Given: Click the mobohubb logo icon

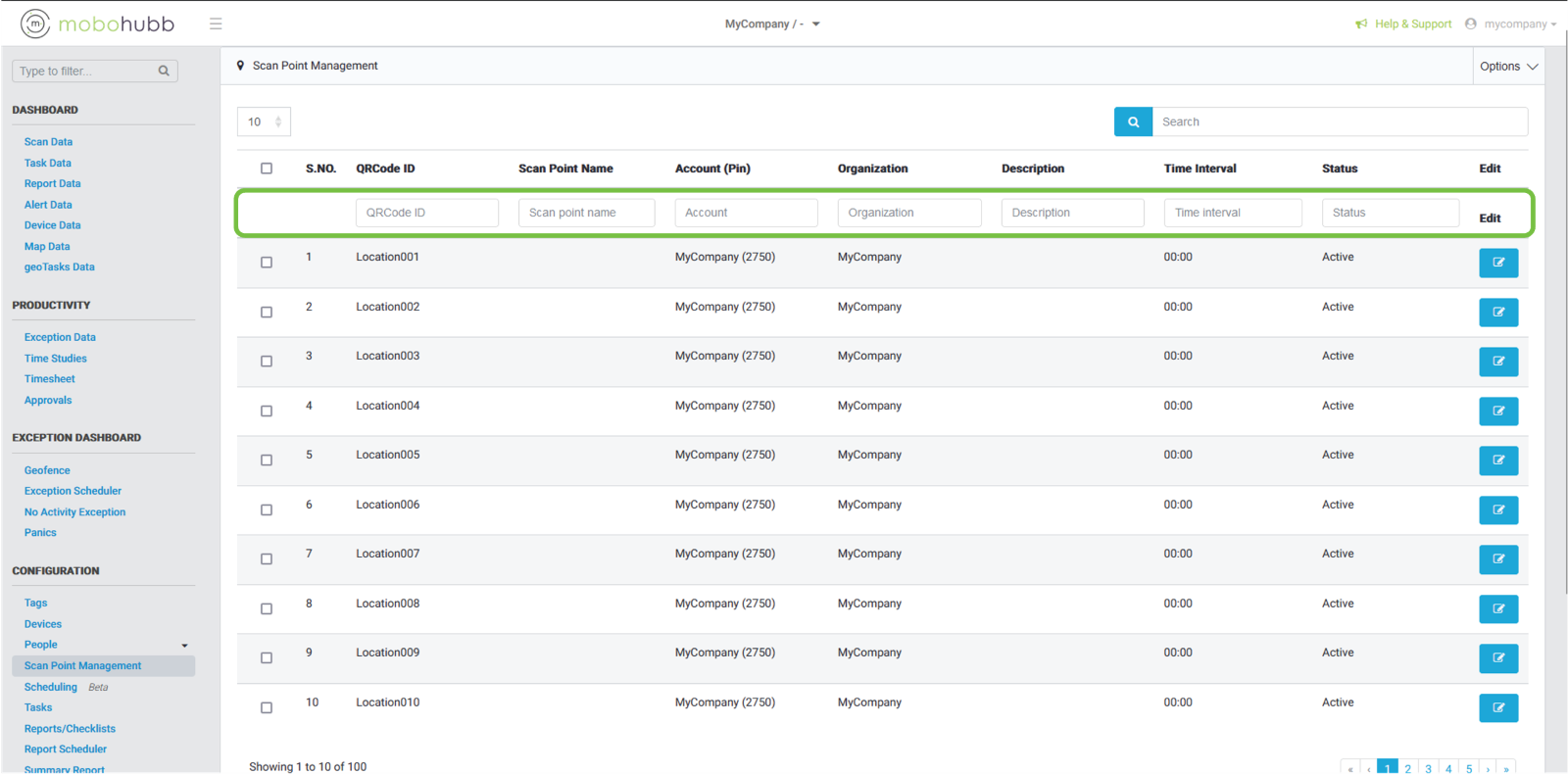Looking at the screenshot, I should tap(35, 24).
